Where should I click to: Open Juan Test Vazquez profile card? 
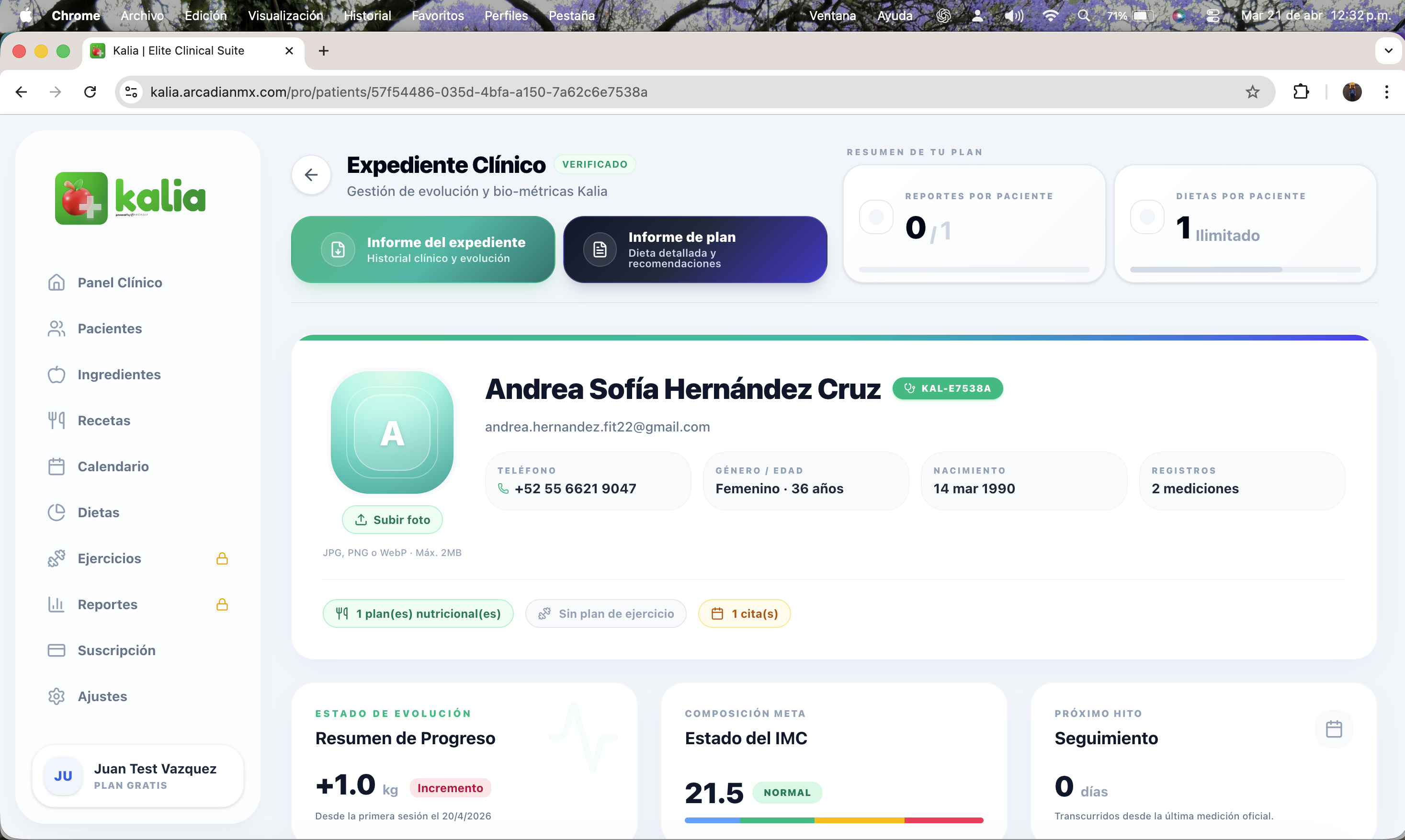[137, 776]
